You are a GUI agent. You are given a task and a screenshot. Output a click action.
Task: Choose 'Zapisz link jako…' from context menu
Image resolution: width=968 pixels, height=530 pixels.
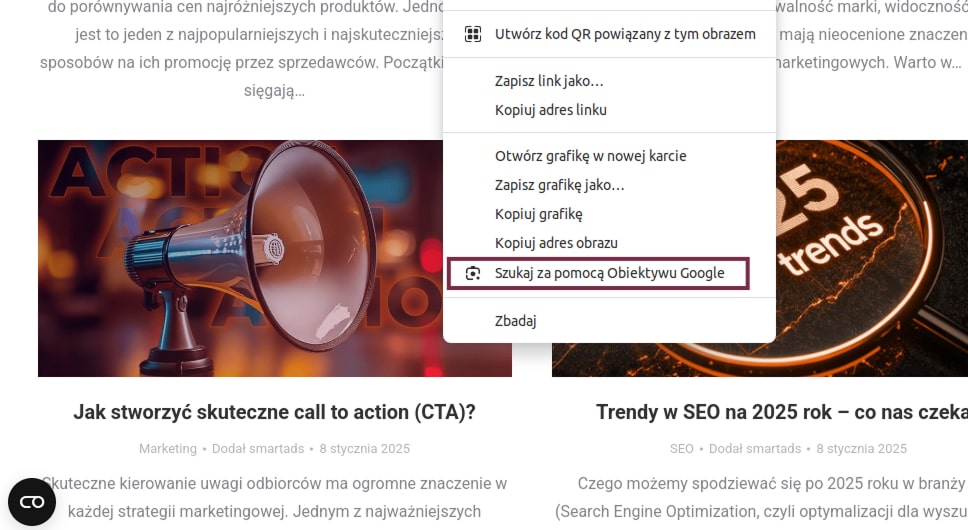point(549,81)
